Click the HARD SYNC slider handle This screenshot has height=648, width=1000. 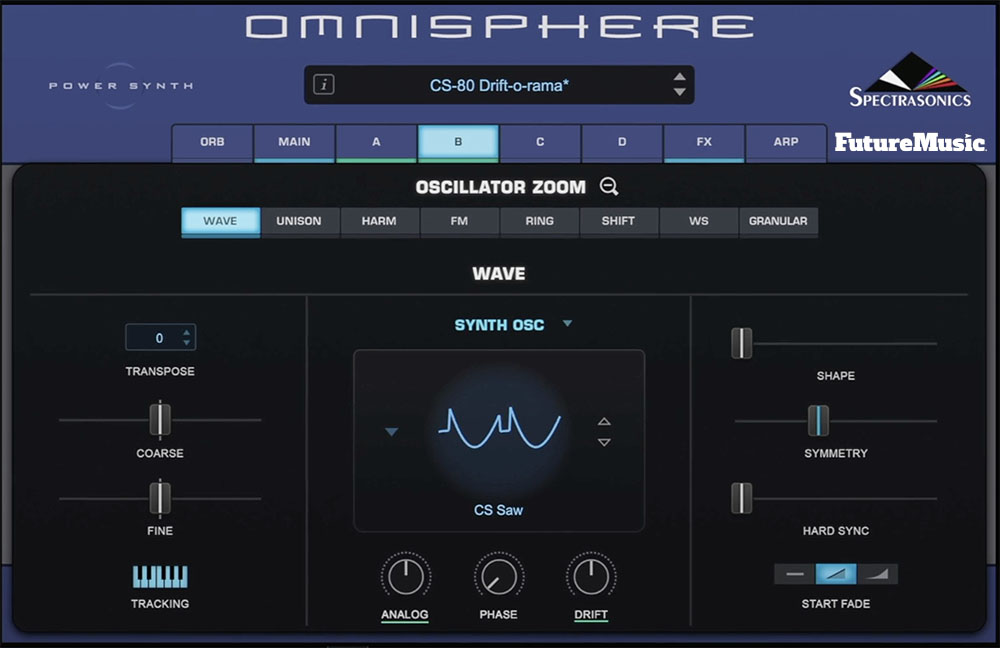tap(742, 498)
